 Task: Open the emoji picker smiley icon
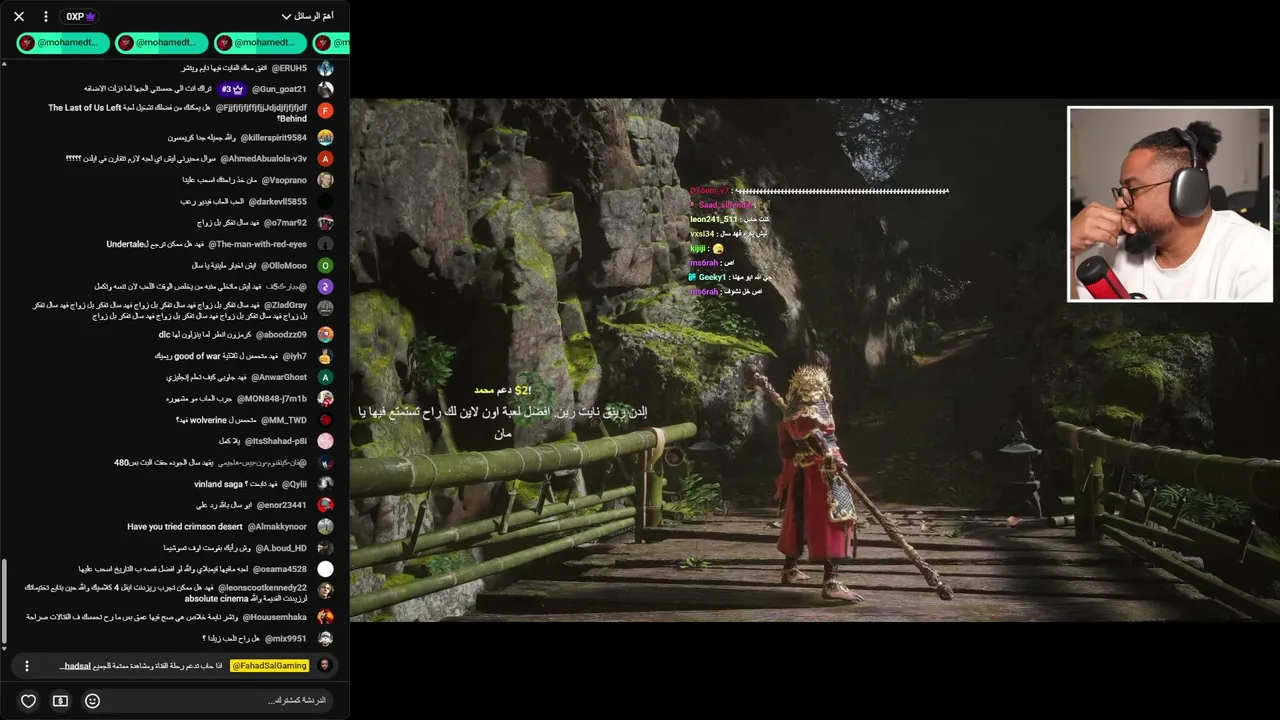92,701
